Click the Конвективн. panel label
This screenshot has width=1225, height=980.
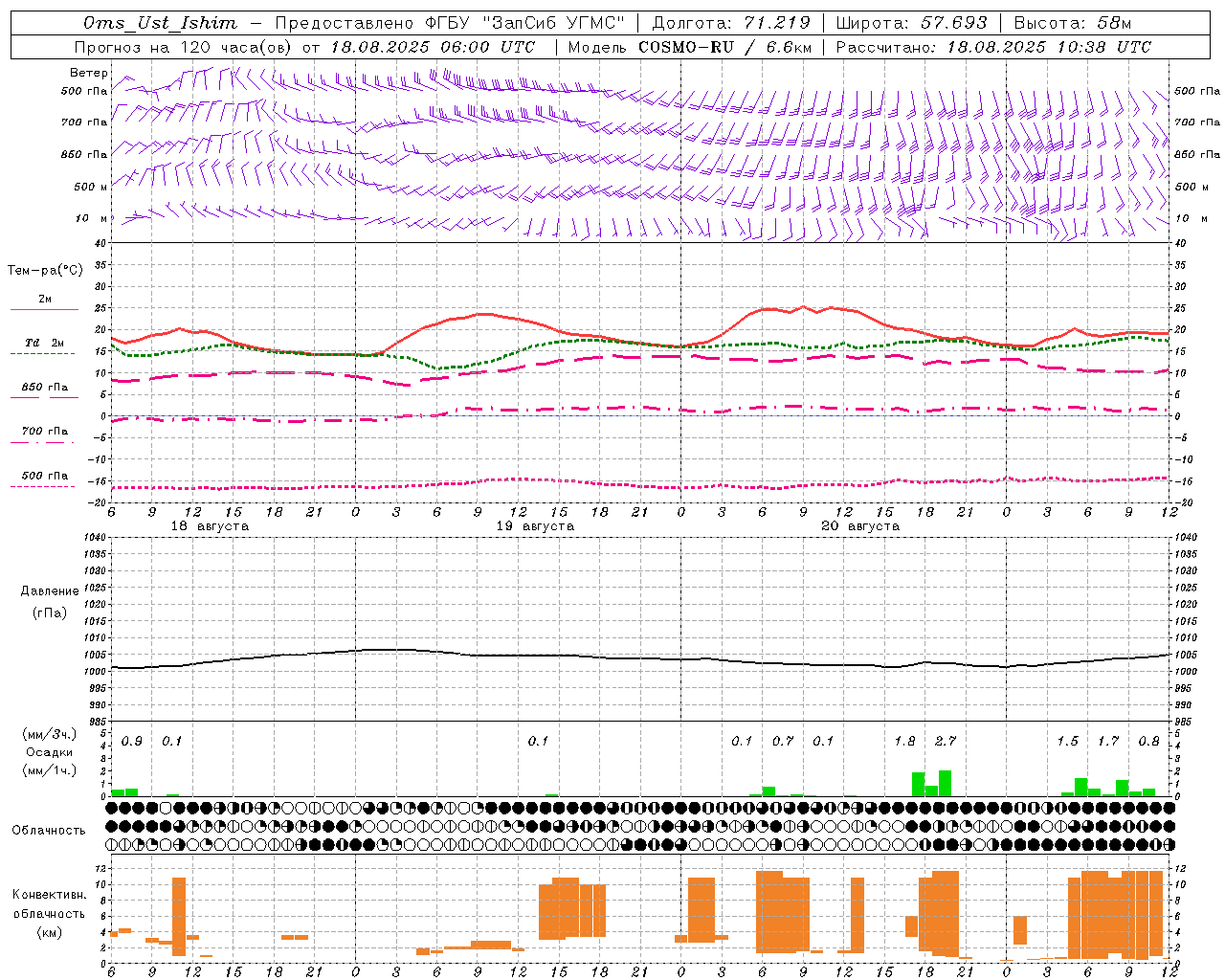(x=49, y=895)
